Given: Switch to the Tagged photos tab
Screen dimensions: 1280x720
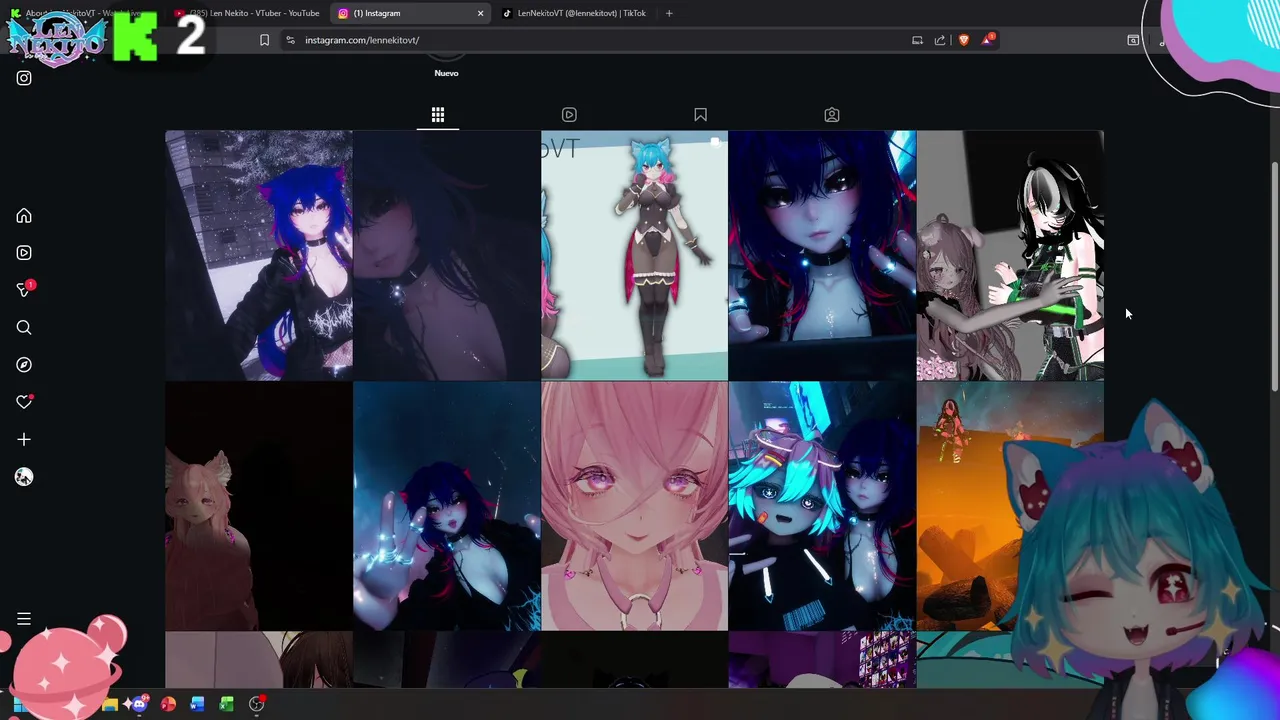Looking at the screenshot, I should (x=832, y=115).
